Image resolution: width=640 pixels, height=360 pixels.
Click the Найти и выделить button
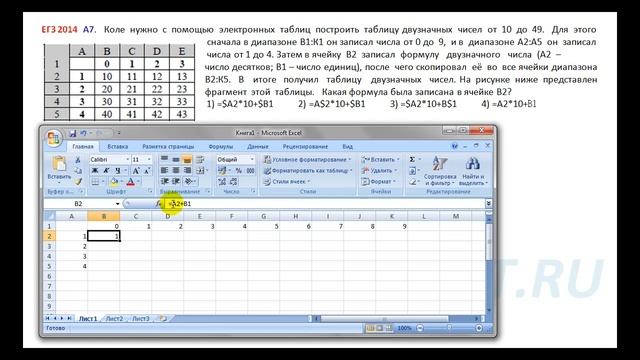[473, 170]
